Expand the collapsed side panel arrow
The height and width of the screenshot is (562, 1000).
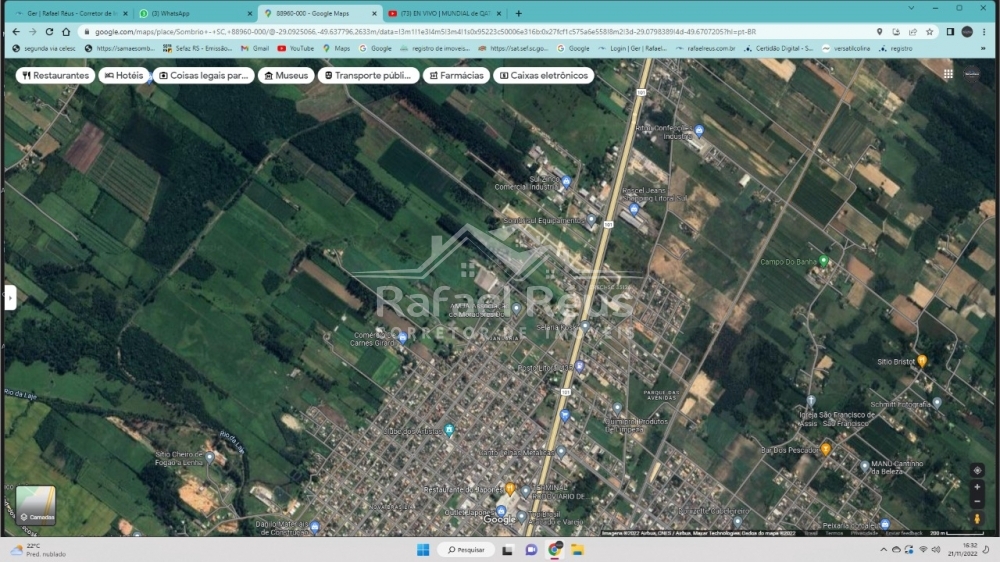(x=10, y=297)
